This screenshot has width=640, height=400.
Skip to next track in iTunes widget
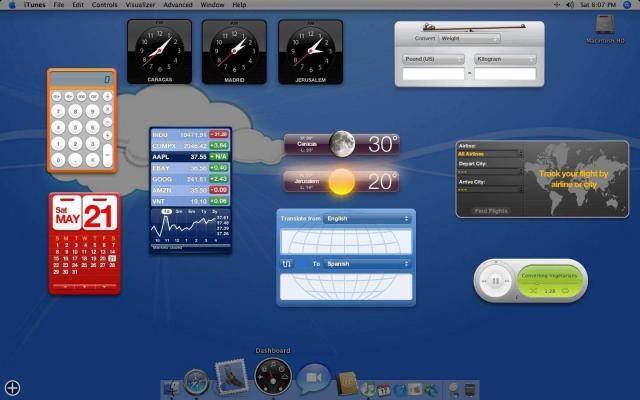coord(507,281)
